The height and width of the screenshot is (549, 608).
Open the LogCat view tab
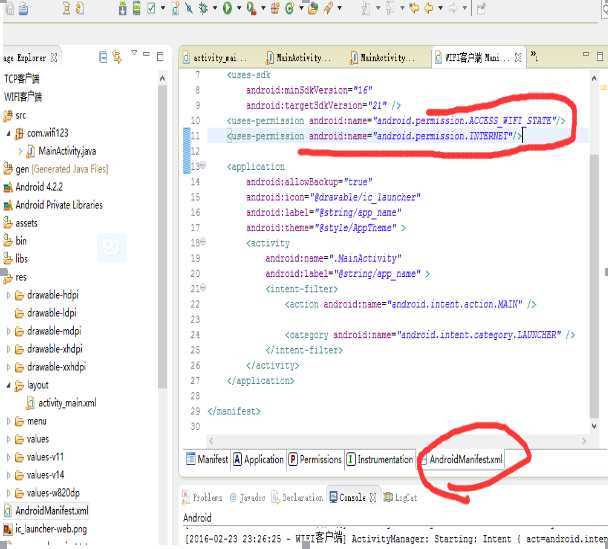(x=400, y=497)
